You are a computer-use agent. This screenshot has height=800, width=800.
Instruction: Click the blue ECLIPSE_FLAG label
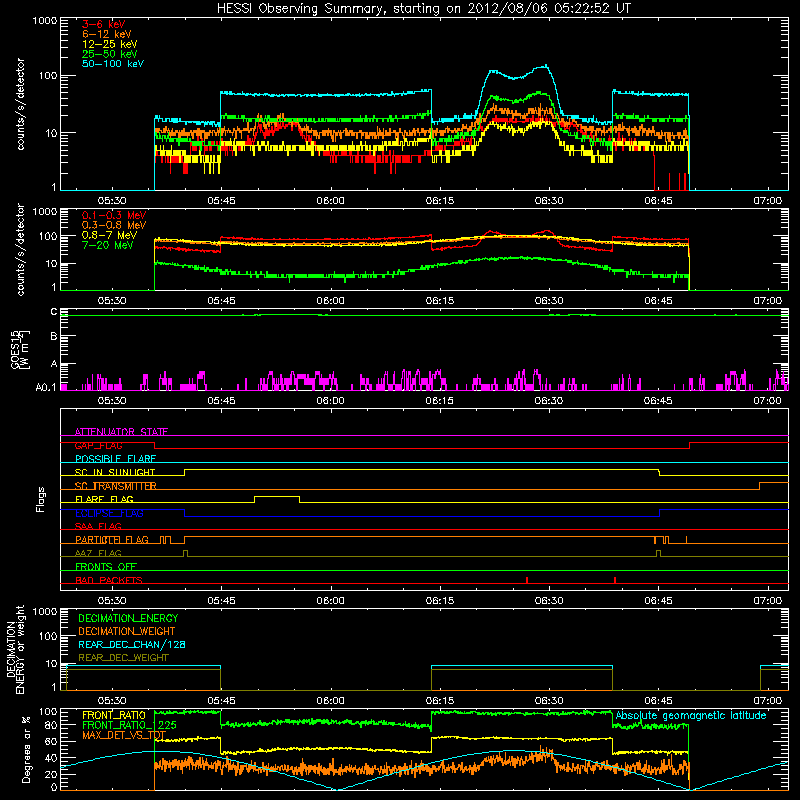pyautogui.click(x=109, y=513)
